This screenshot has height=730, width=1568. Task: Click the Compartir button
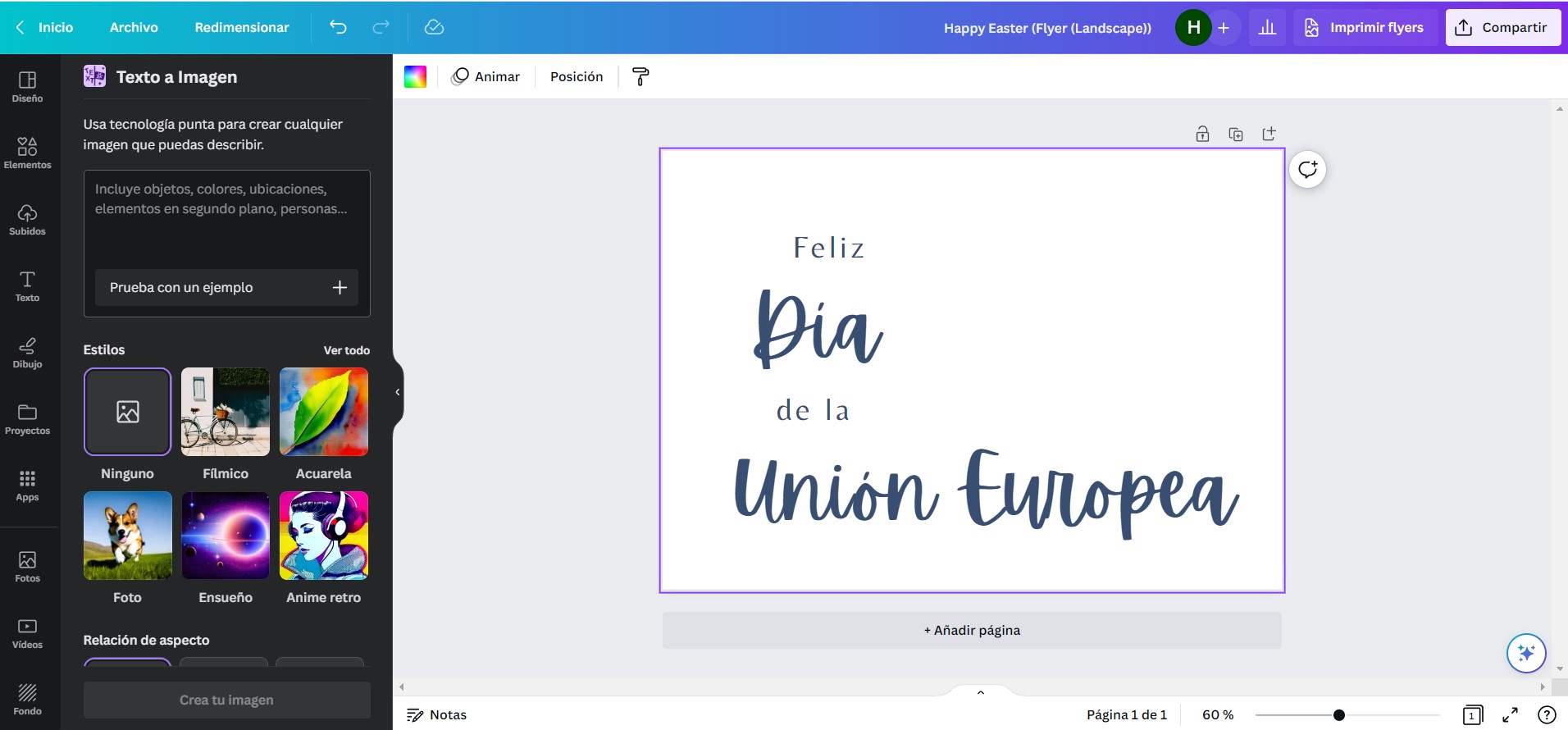tap(1502, 28)
